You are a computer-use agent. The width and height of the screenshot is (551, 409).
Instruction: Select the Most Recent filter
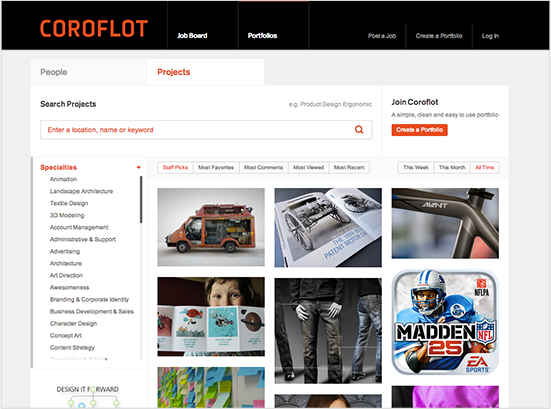(x=349, y=168)
